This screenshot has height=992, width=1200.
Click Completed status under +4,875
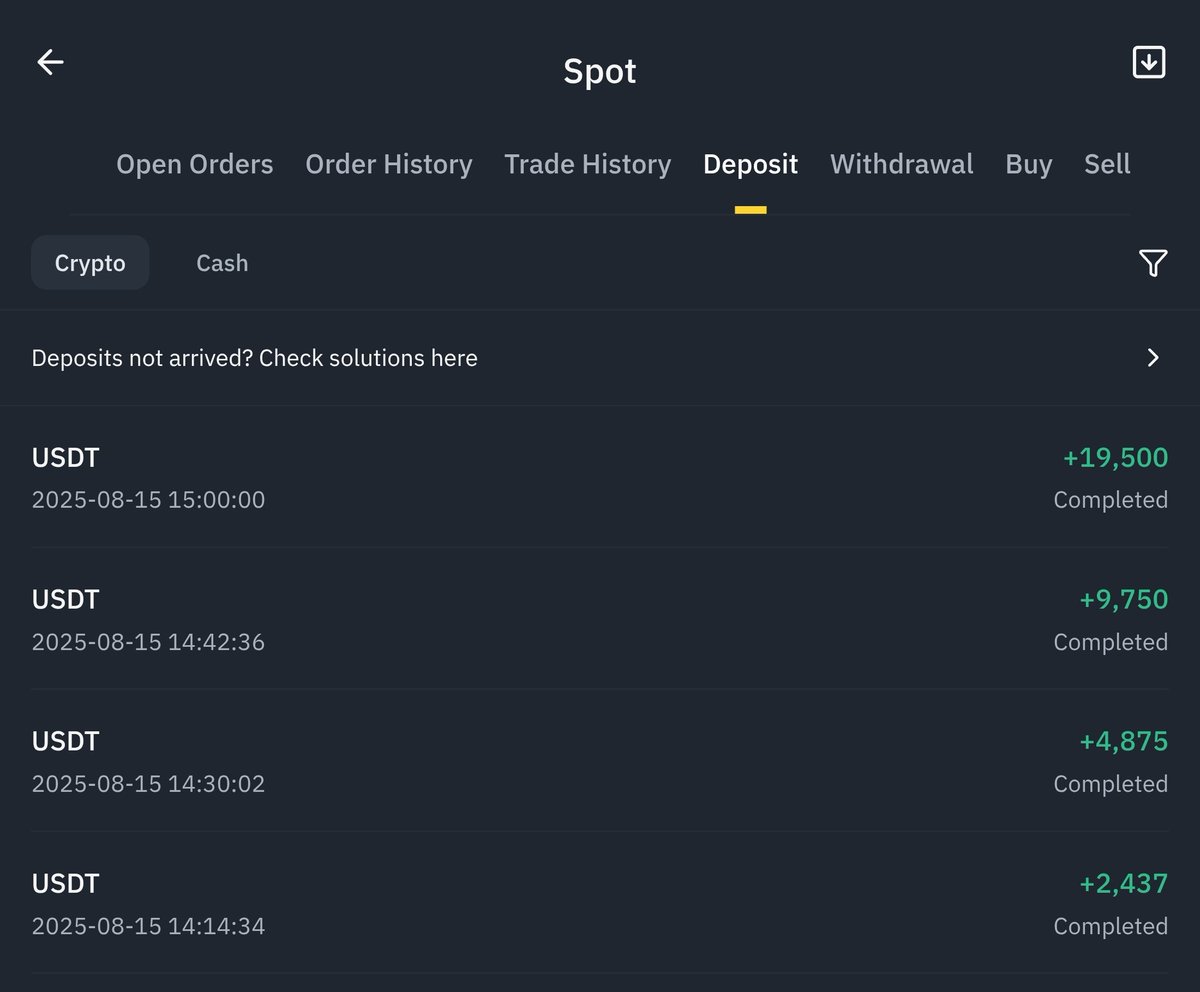[x=1111, y=784]
